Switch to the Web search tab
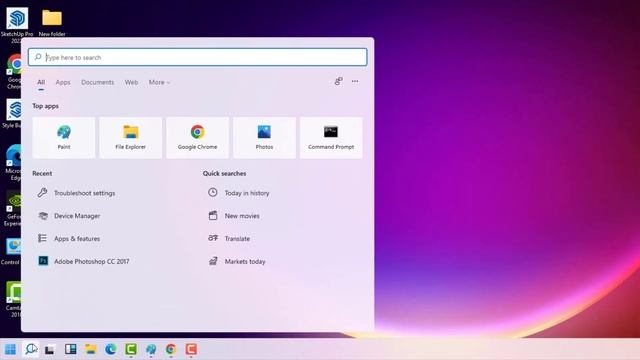 pos(131,82)
